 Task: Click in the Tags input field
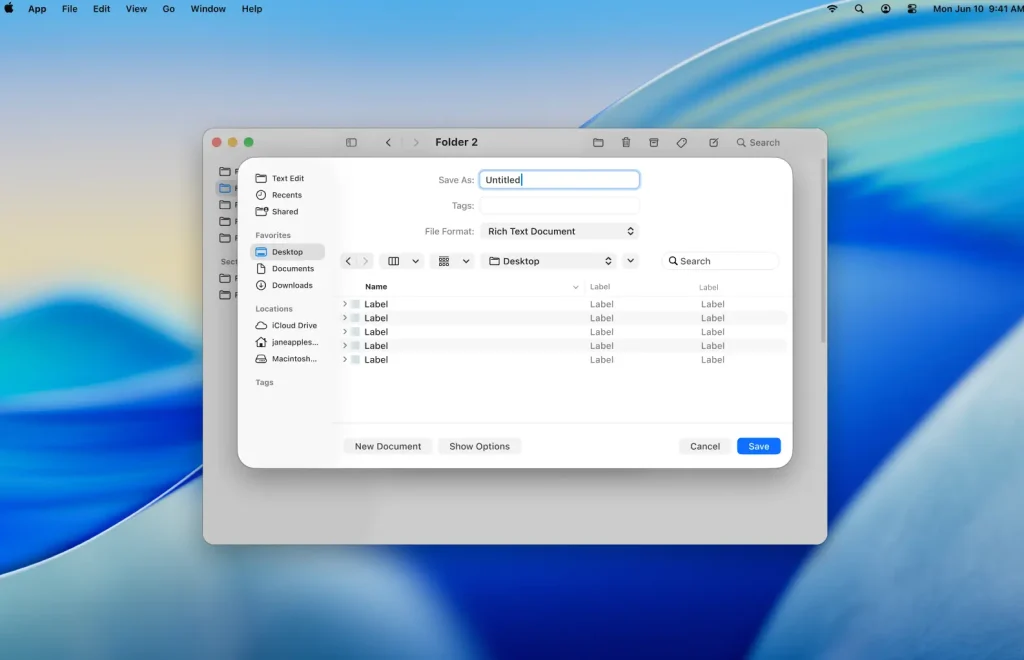pyautogui.click(x=559, y=205)
